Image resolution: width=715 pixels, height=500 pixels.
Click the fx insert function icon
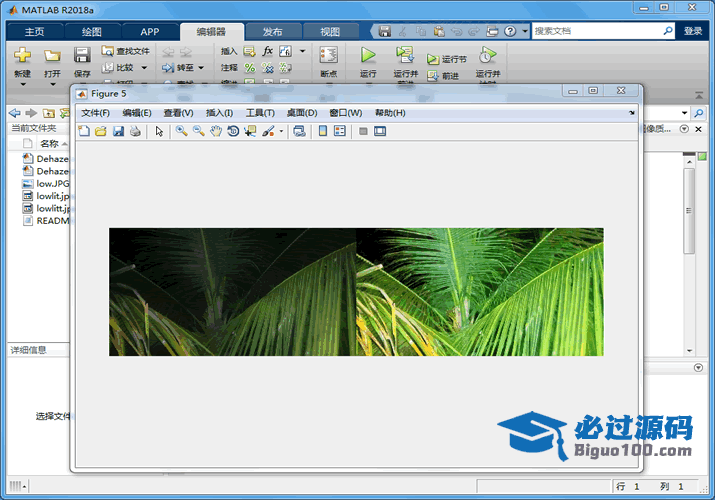268,51
